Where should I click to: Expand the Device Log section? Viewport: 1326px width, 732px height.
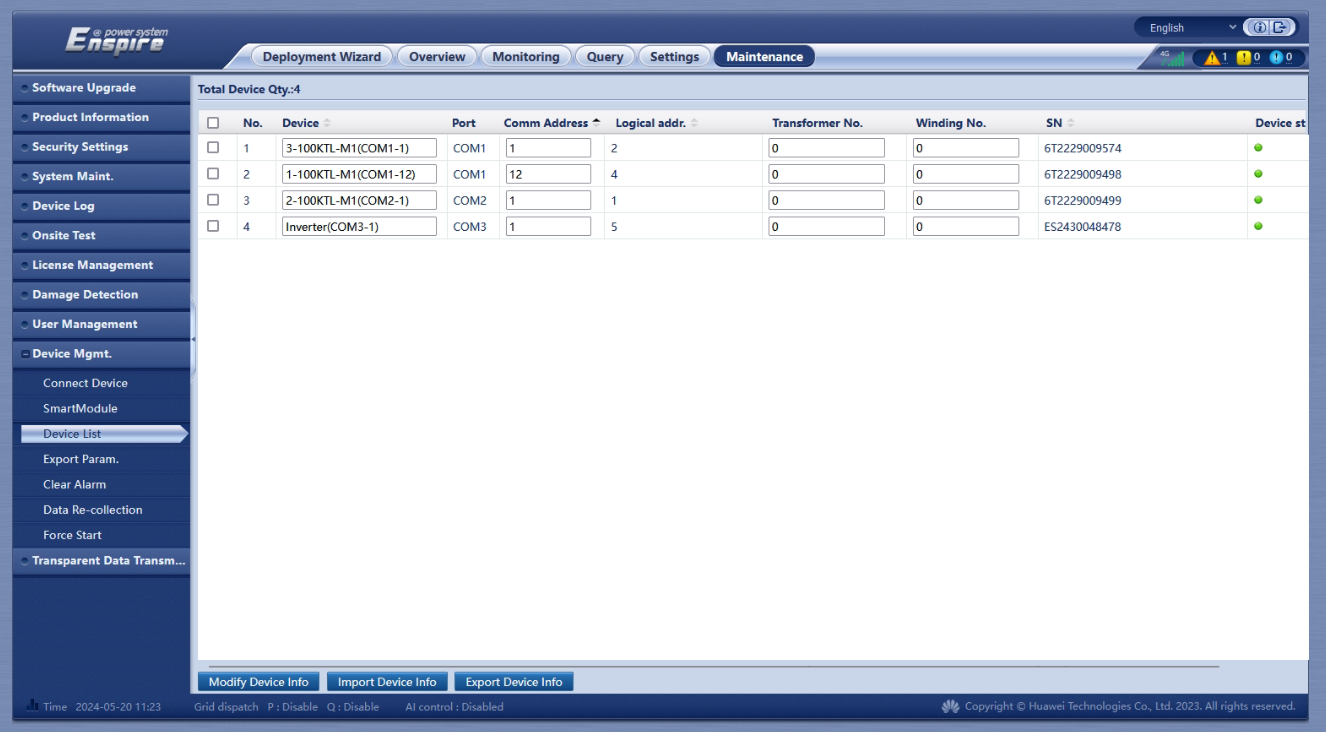pyautogui.click(x=101, y=206)
